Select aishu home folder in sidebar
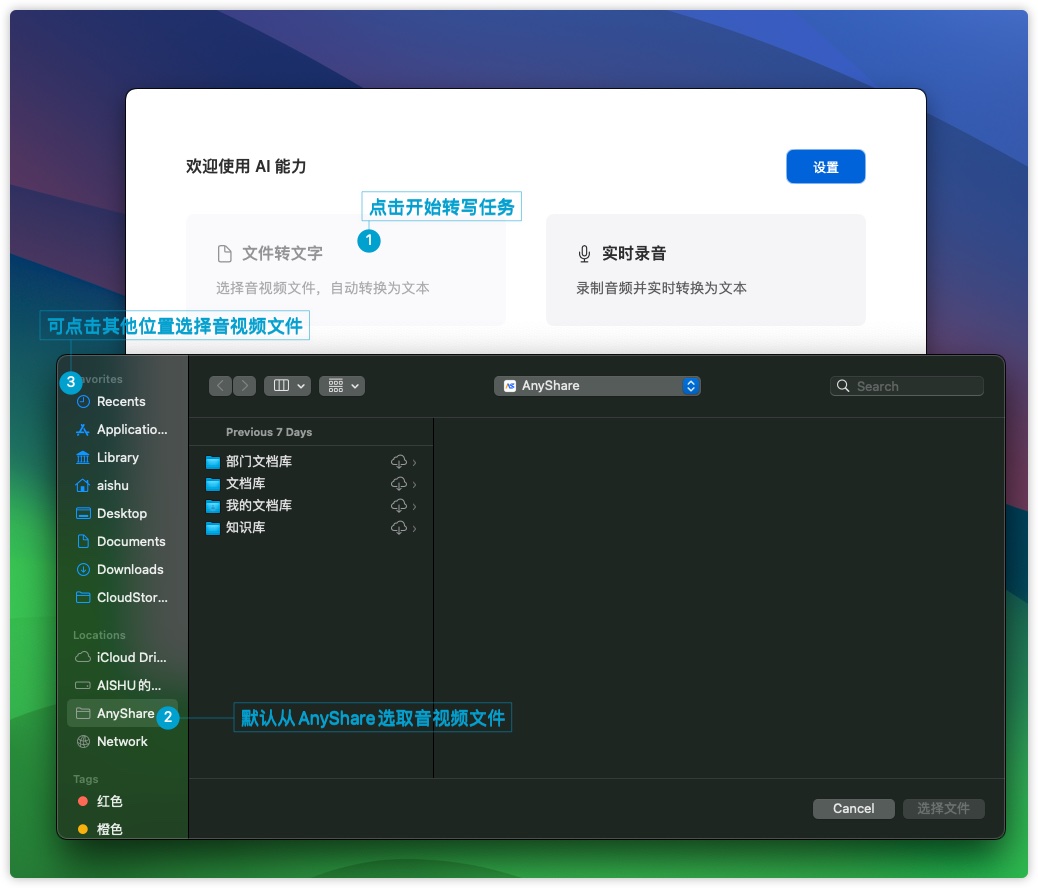The width and height of the screenshot is (1038, 888). 122,485
